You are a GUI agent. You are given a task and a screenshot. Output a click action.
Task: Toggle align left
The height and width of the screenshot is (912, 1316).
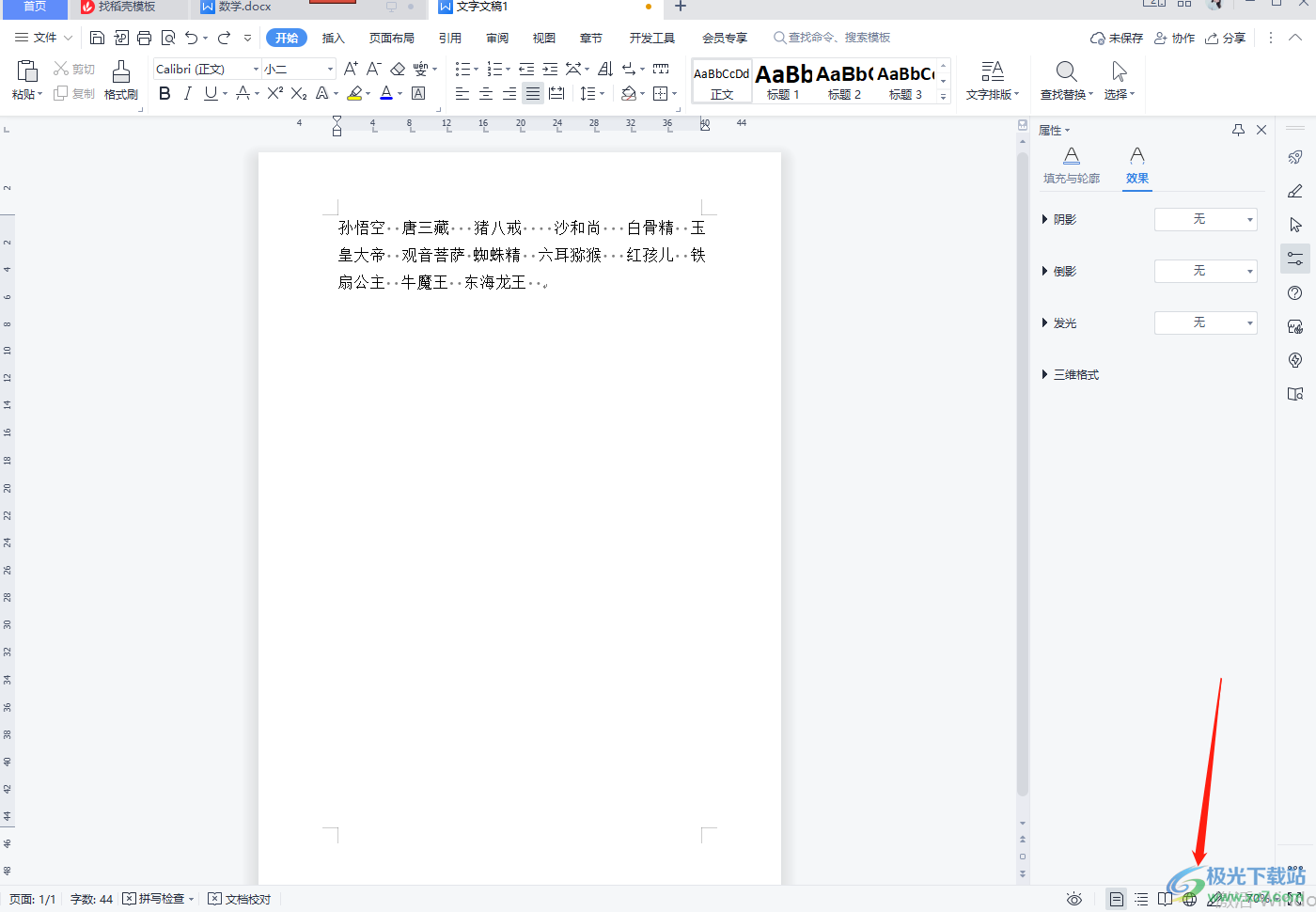pyautogui.click(x=462, y=93)
